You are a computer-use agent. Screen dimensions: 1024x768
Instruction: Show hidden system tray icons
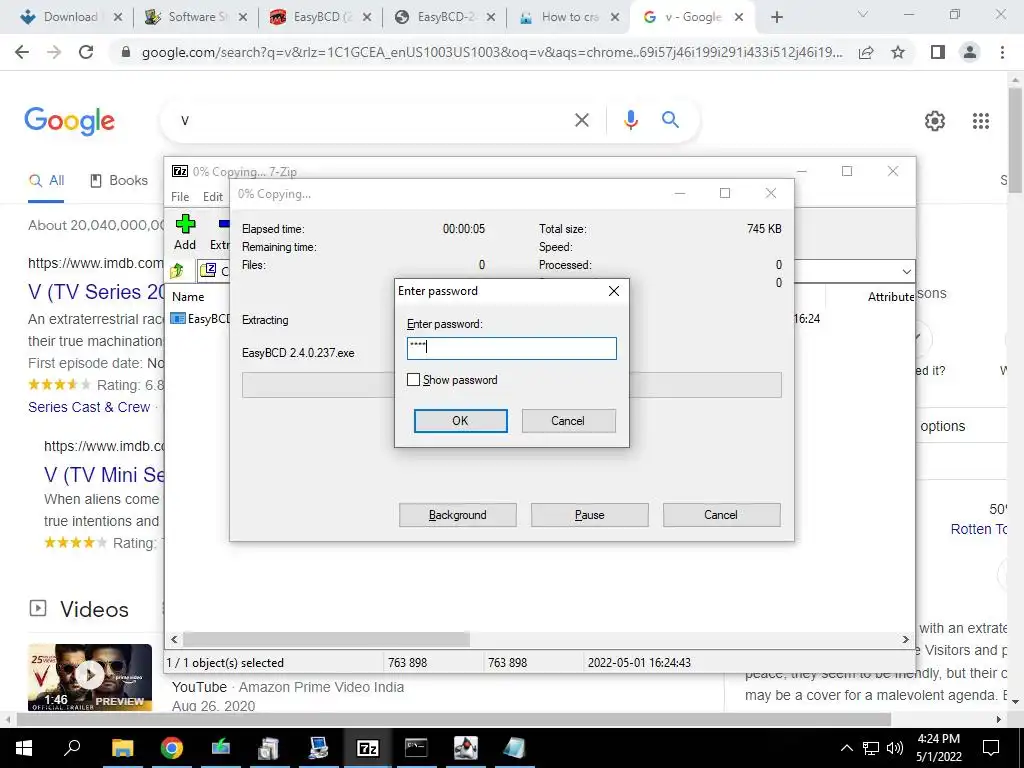pos(846,748)
